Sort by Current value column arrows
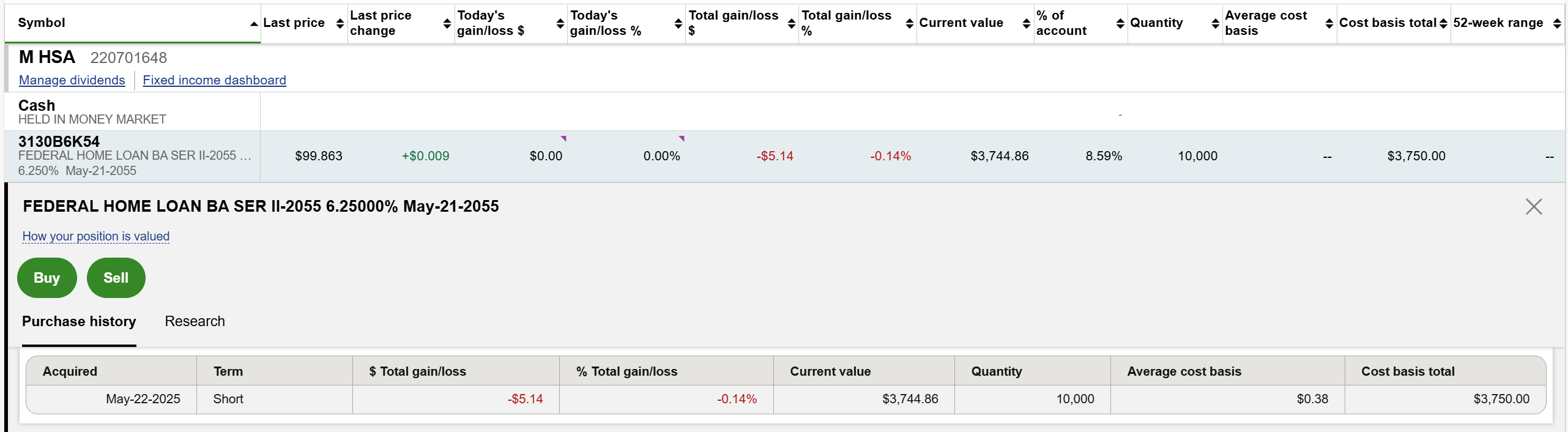Image resolution: width=1568 pixels, height=432 pixels. point(1026,23)
